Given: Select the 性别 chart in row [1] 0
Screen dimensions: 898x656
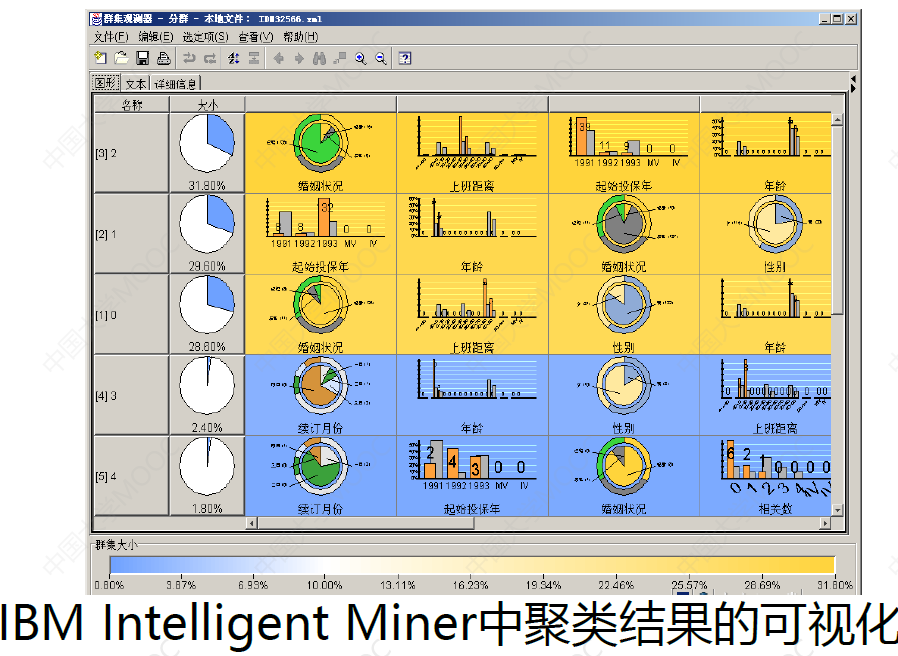Looking at the screenshot, I should click(624, 315).
